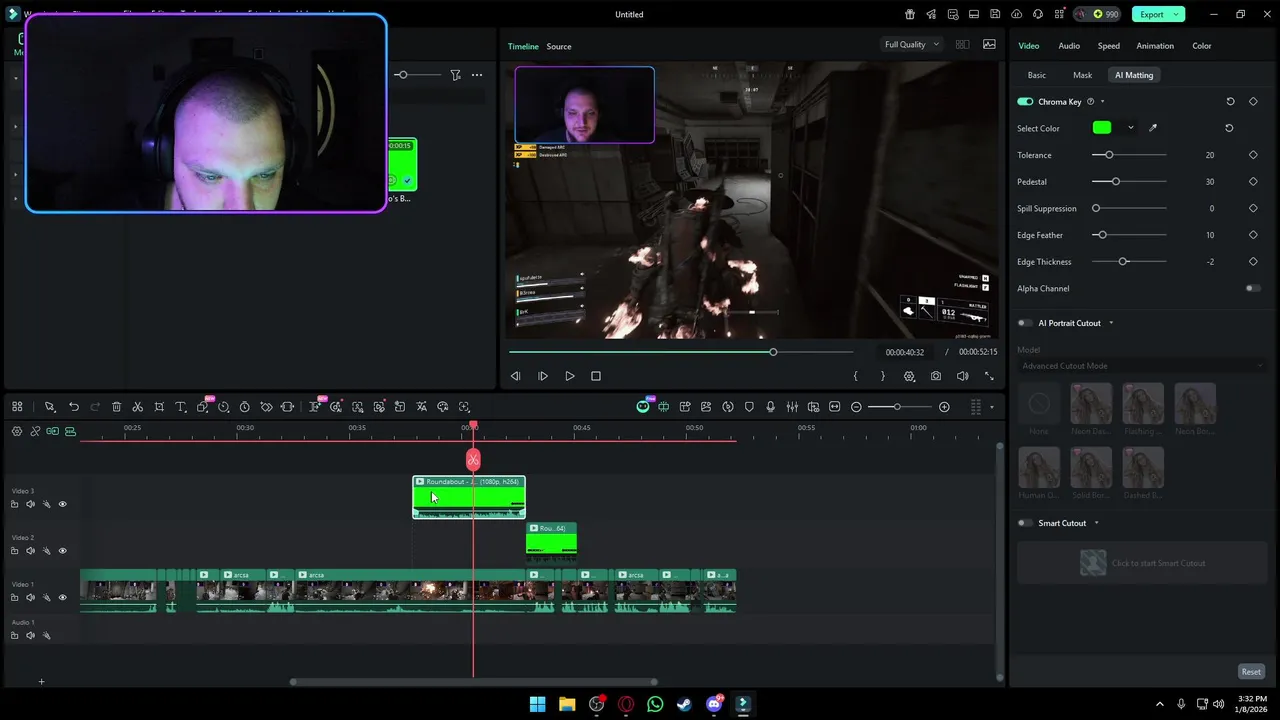Click the mark-out bracket icon under preview
The height and width of the screenshot is (720, 1280).
pos(882,376)
